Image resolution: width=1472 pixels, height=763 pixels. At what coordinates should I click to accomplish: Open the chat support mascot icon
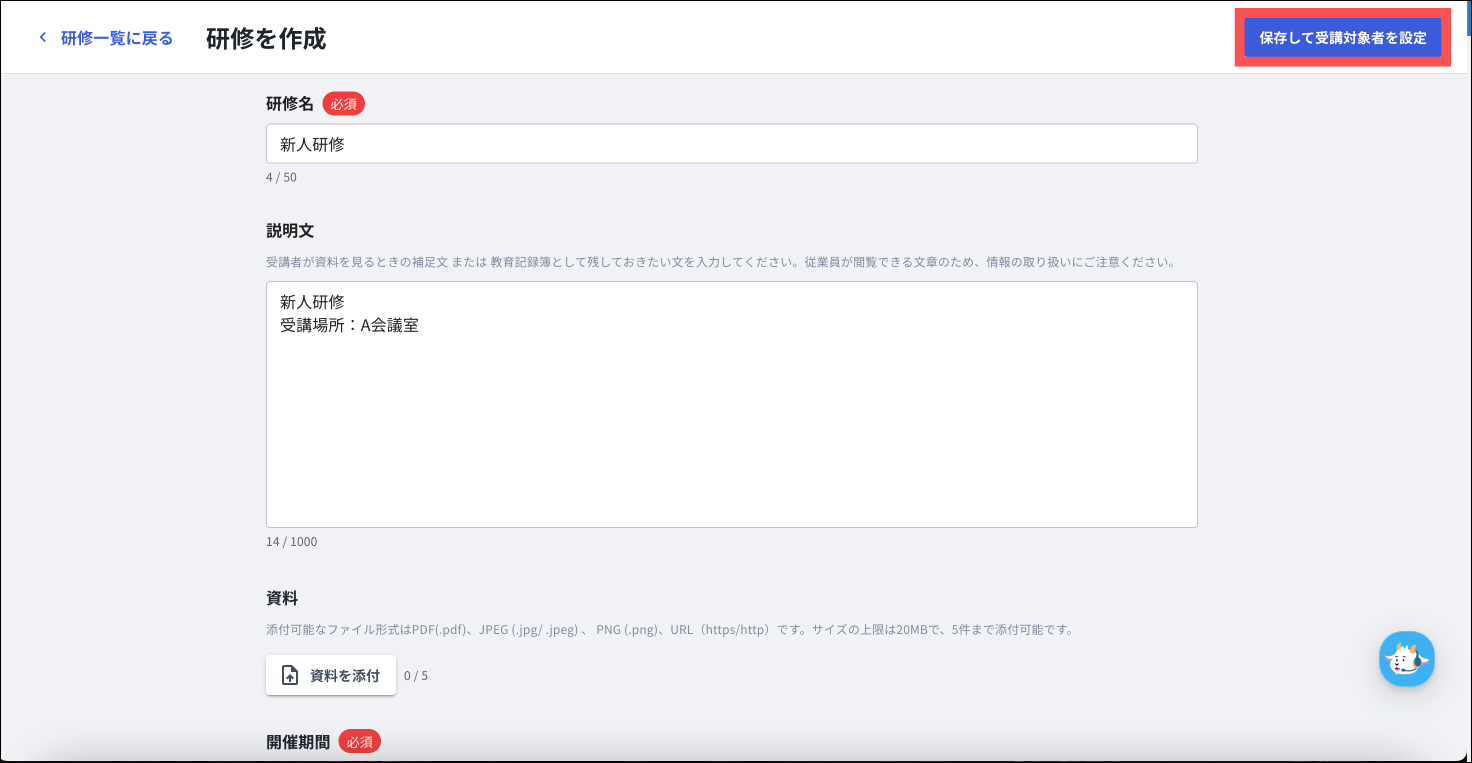[x=1407, y=659]
